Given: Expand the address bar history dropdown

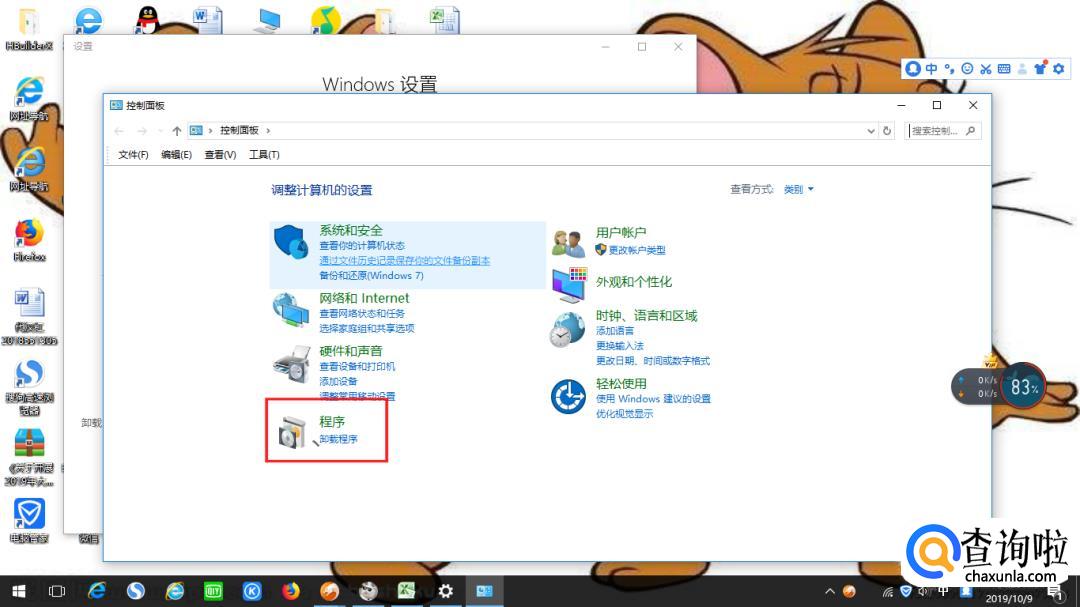Looking at the screenshot, I should point(871,131).
